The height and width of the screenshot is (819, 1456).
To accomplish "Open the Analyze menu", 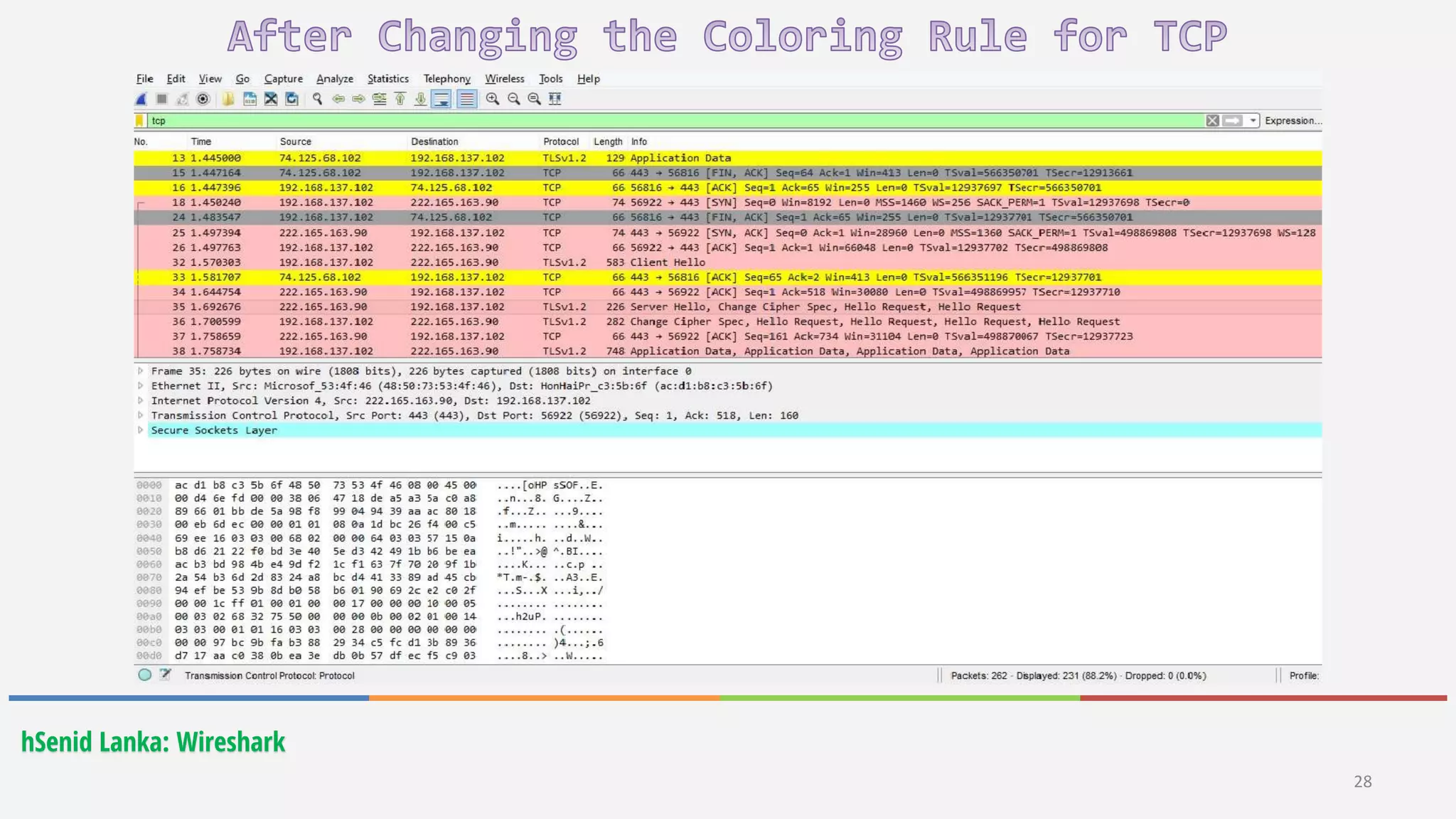I will click(335, 79).
